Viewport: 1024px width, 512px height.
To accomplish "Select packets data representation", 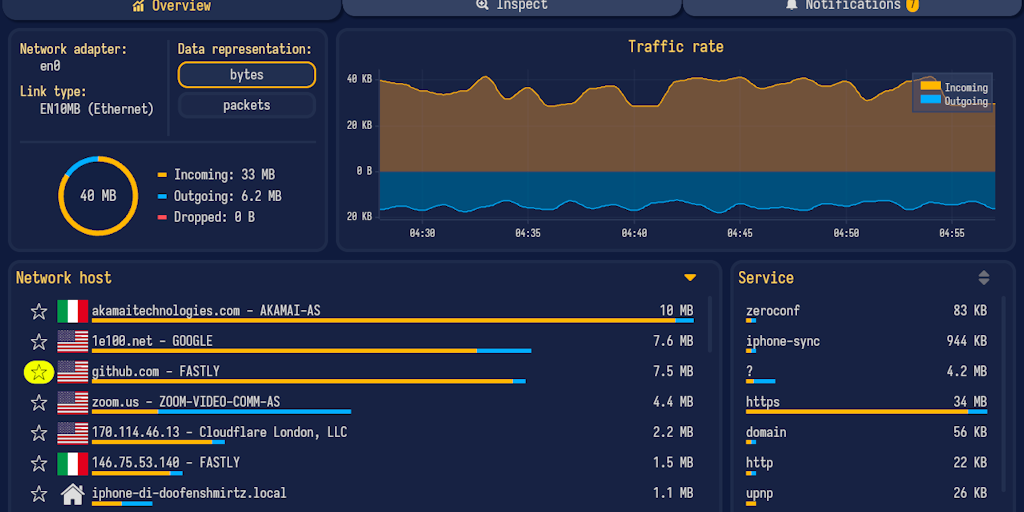I will coord(247,105).
